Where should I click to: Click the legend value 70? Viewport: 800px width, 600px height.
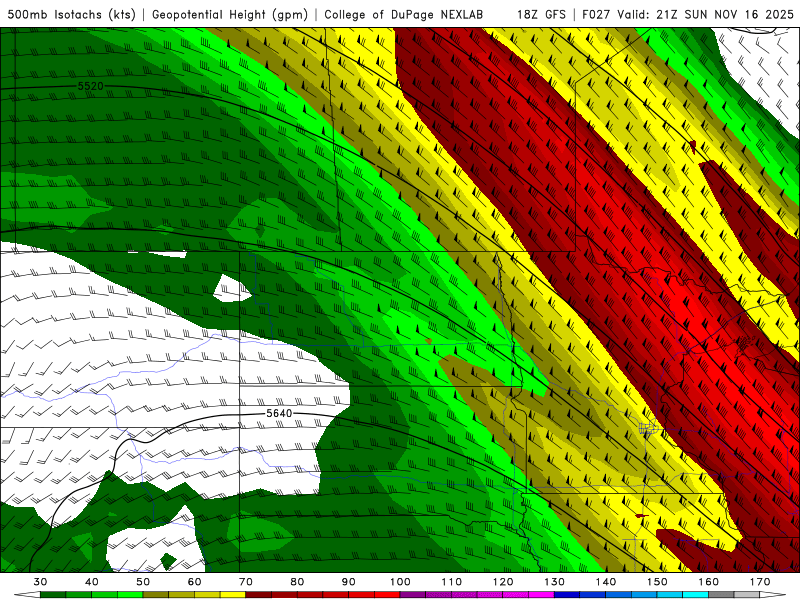246,582
